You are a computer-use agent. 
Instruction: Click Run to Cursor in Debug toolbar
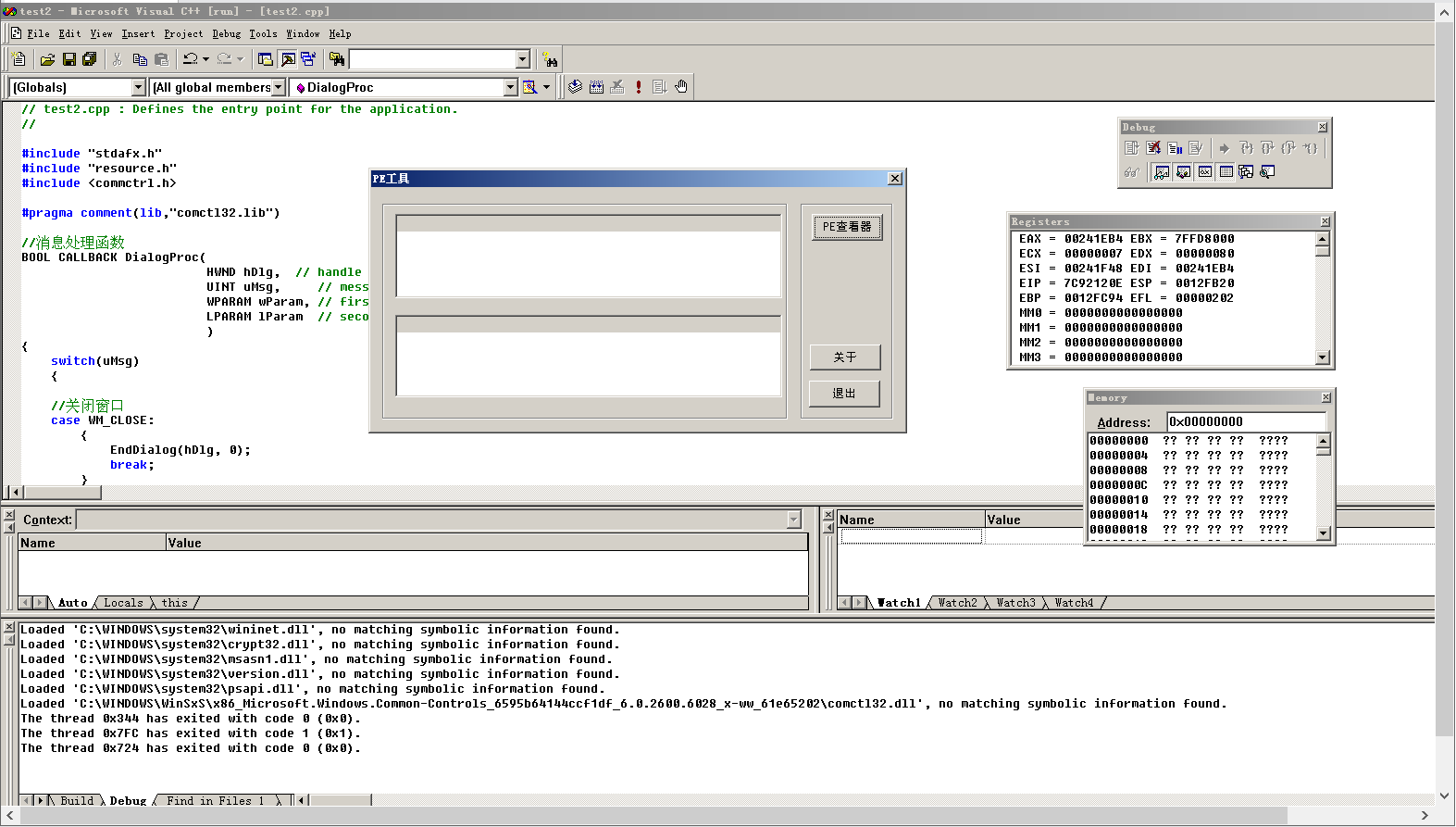pos(1310,148)
